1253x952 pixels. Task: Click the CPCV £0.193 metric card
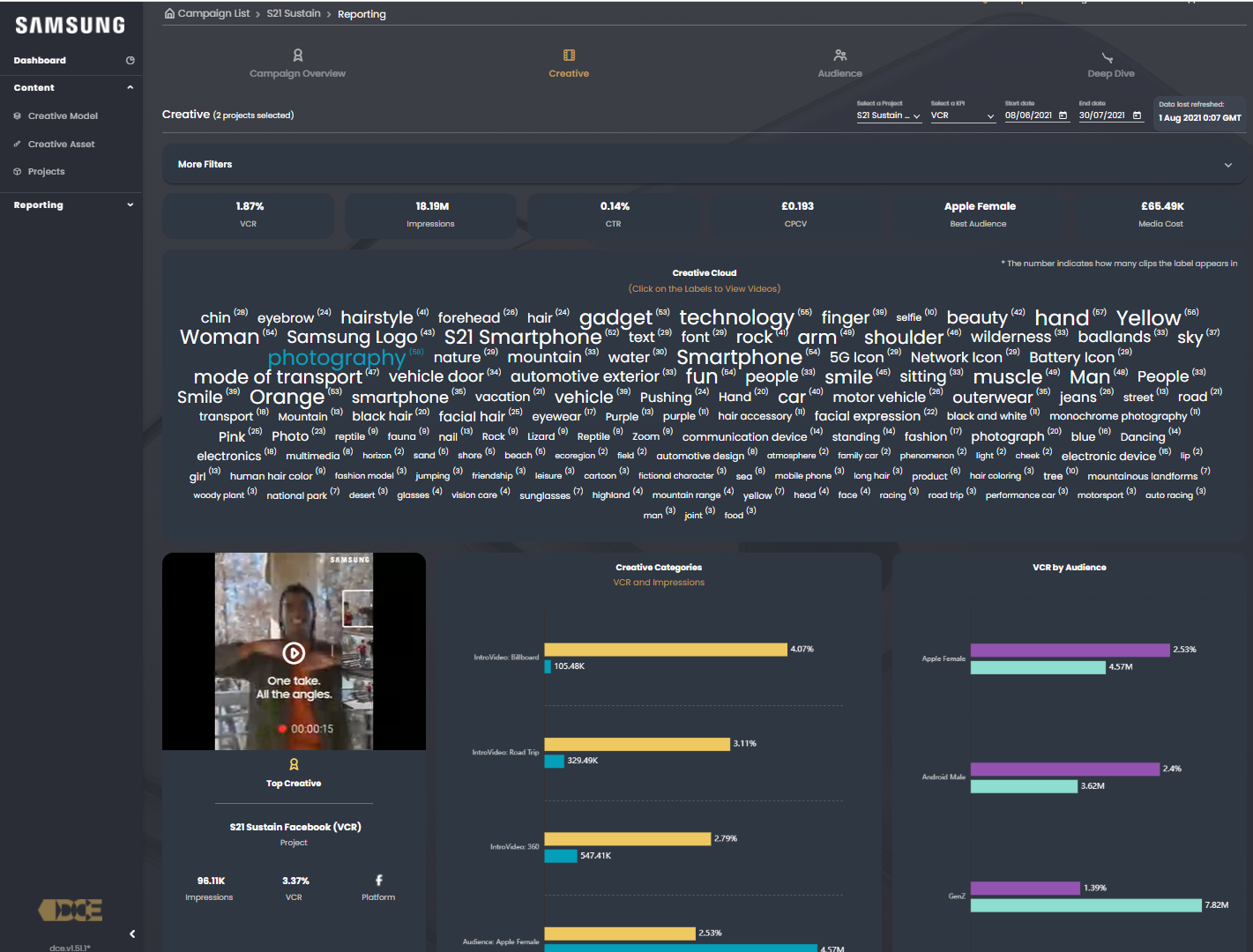coord(796,216)
